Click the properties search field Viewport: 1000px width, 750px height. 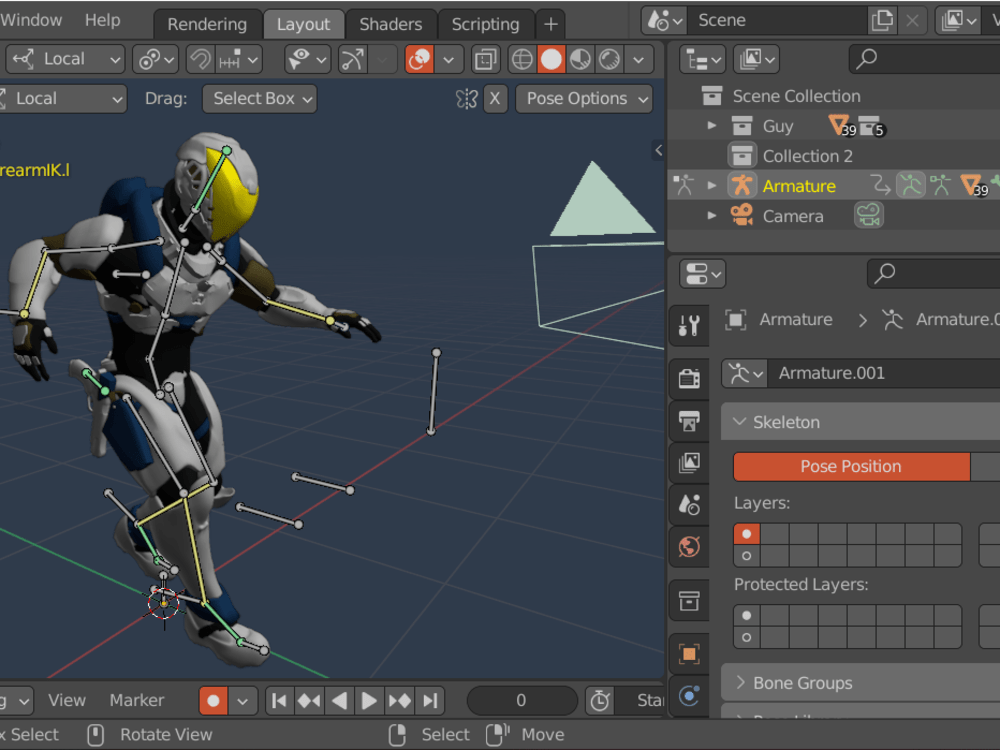[934, 274]
